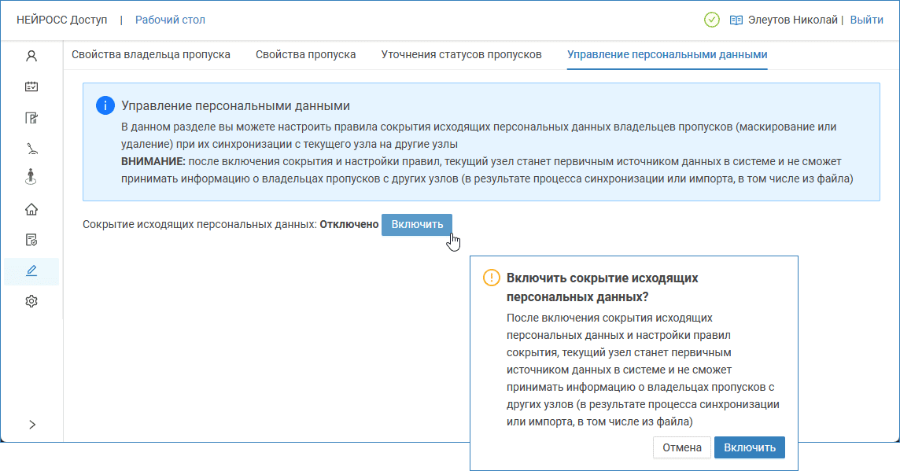
Task: Click the yellow warning icon in popup
Action: click(x=491, y=278)
